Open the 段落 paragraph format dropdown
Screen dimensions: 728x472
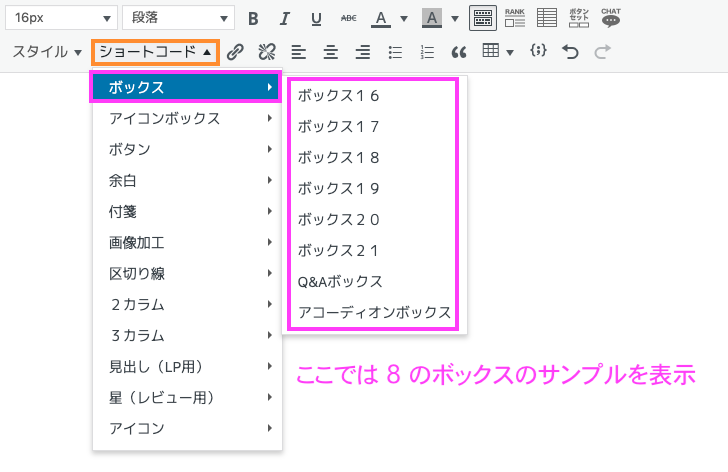click(x=179, y=18)
